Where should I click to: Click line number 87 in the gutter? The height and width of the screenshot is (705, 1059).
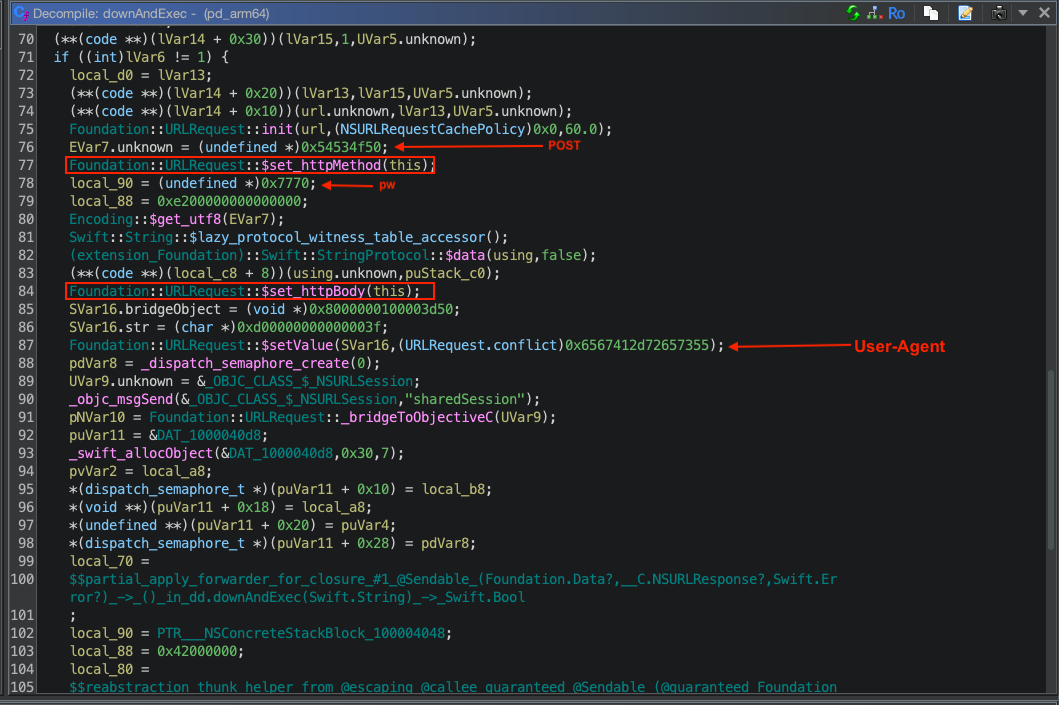[x=26, y=345]
